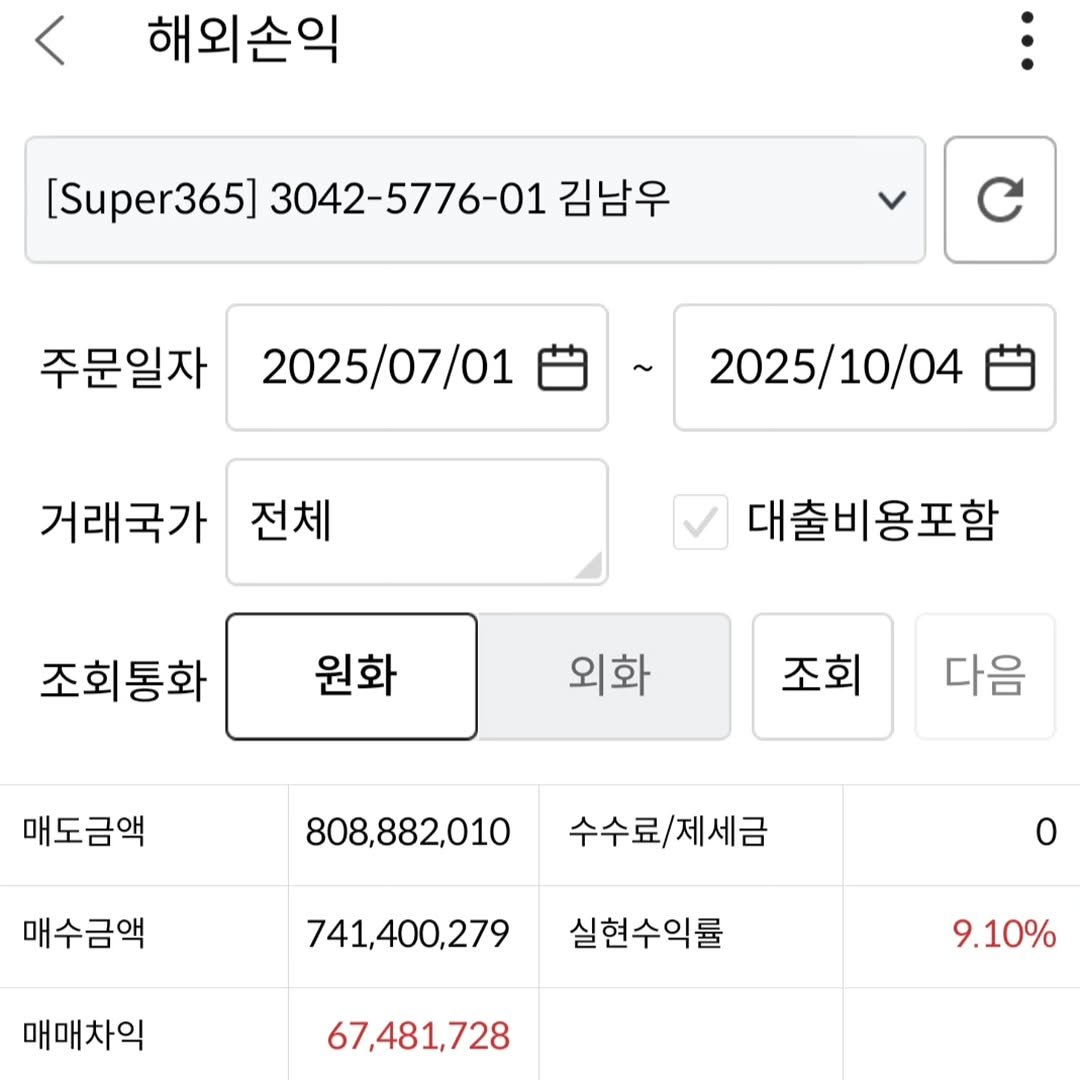Tap the 매매차익 value 67,481,728
The width and height of the screenshot is (1080, 1080).
[418, 1036]
